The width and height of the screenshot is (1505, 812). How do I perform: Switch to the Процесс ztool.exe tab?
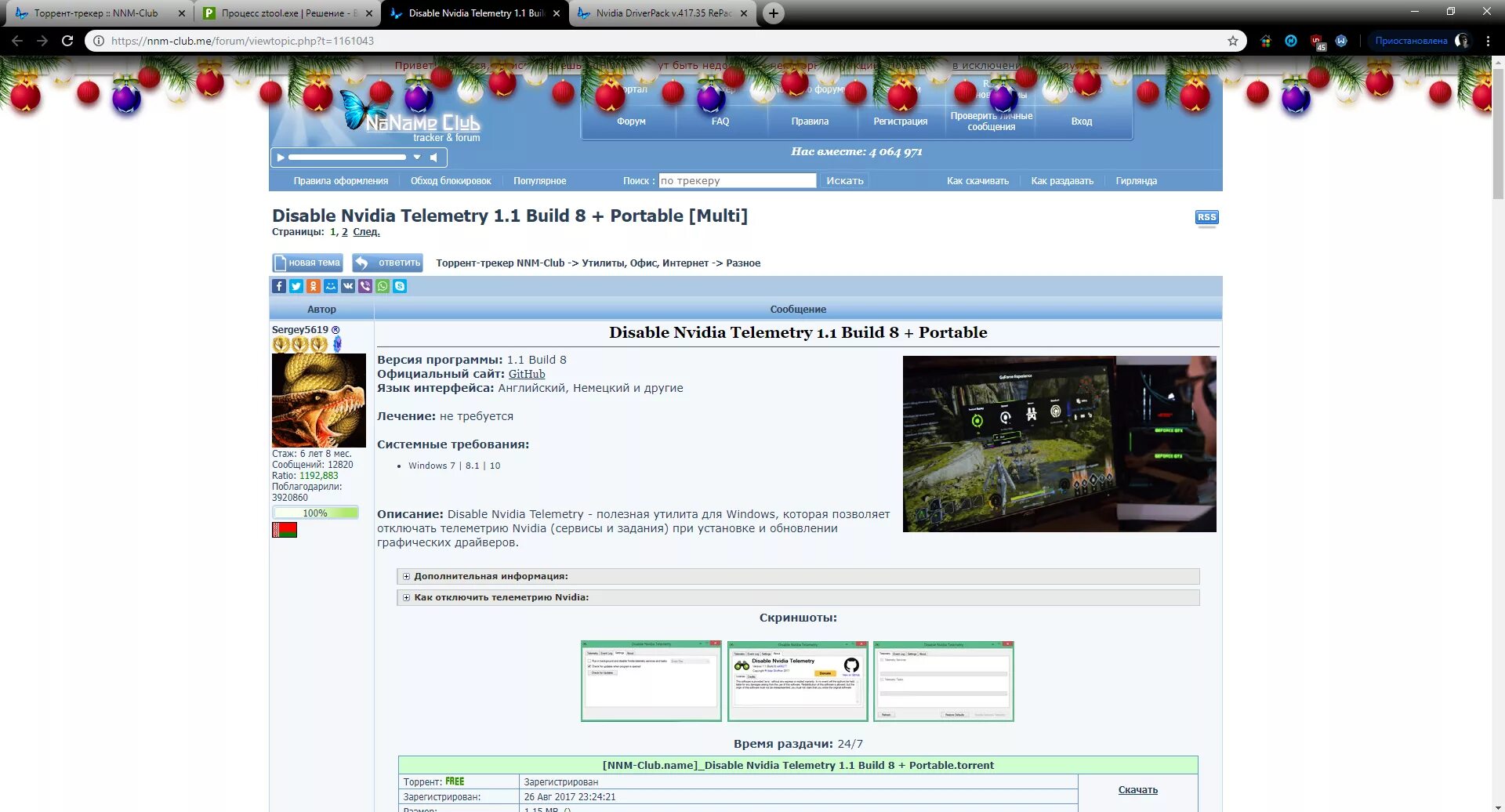pos(288,13)
